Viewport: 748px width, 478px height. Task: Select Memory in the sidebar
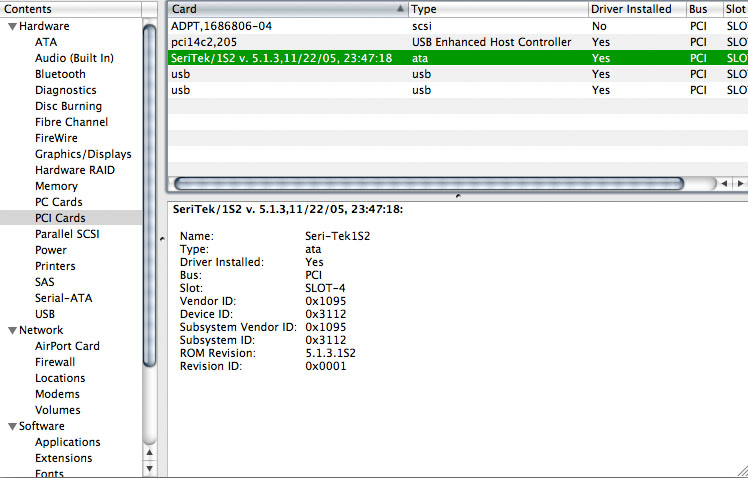pyautogui.click(x=56, y=187)
